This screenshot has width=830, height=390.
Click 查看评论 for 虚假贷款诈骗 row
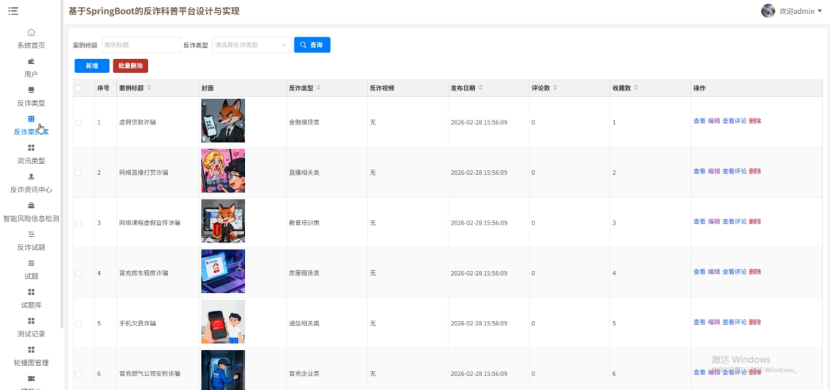tap(735, 121)
